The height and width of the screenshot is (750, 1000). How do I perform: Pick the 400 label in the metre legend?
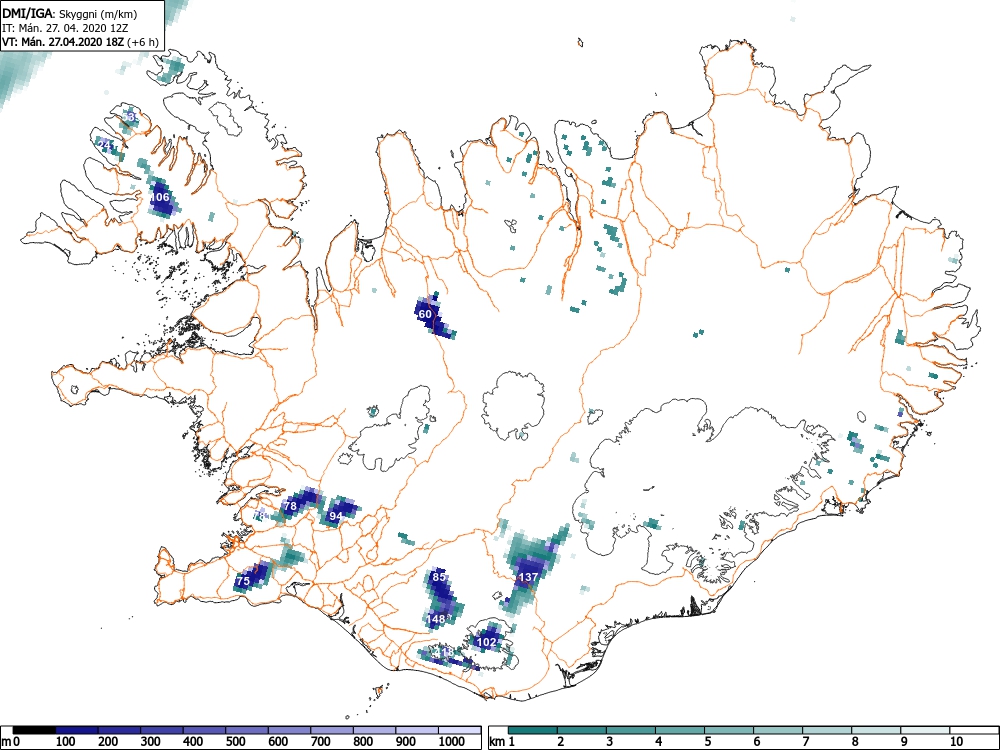pyautogui.click(x=193, y=742)
